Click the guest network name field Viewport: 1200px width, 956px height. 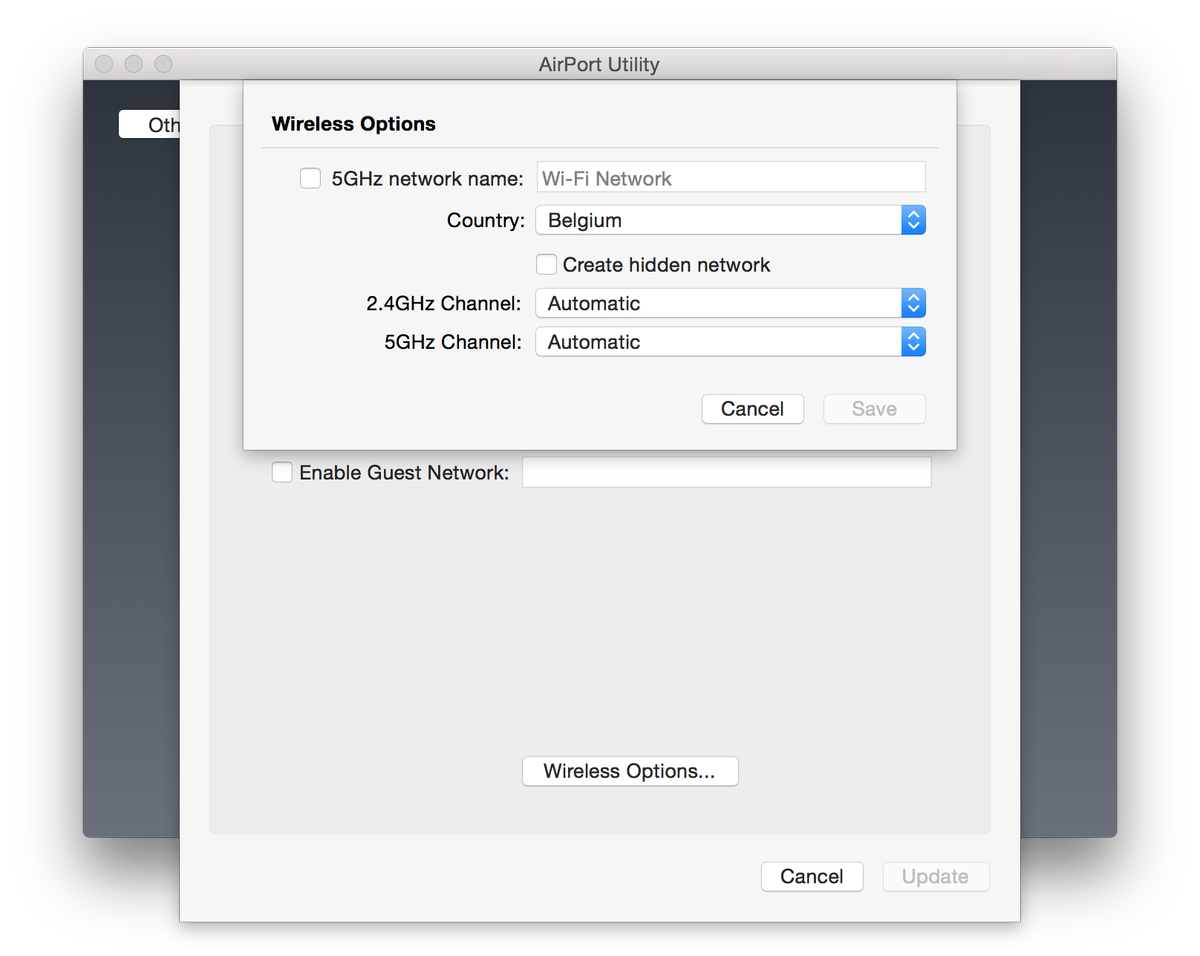(727, 472)
